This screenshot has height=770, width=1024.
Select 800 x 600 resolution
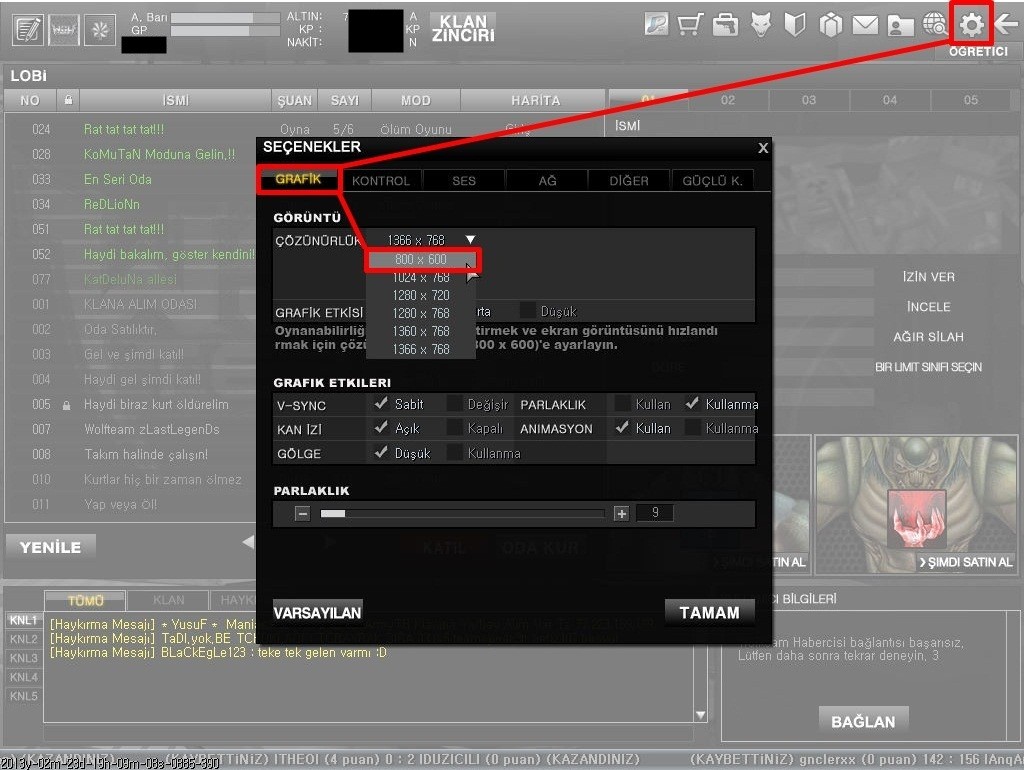(x=421, y=259)
